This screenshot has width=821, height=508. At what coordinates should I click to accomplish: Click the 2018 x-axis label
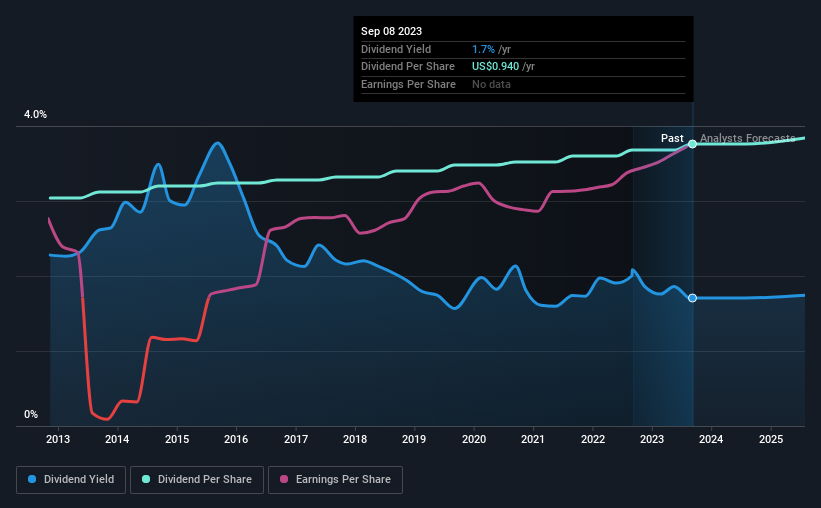(355, 439)
